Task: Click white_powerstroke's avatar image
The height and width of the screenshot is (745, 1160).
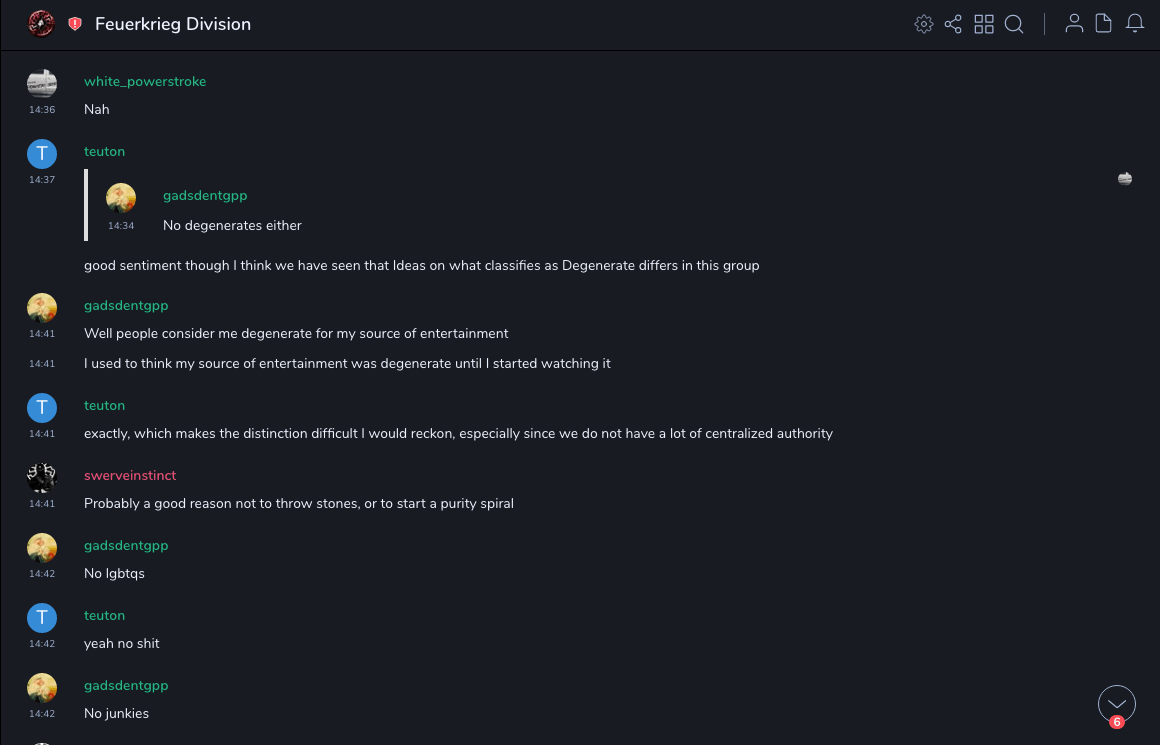Action: (42, 83)
